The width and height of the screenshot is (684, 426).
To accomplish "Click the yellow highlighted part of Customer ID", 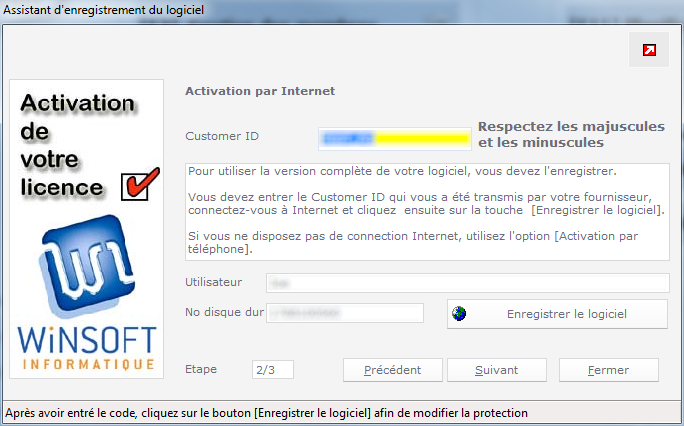I will [x=422, y=139].
